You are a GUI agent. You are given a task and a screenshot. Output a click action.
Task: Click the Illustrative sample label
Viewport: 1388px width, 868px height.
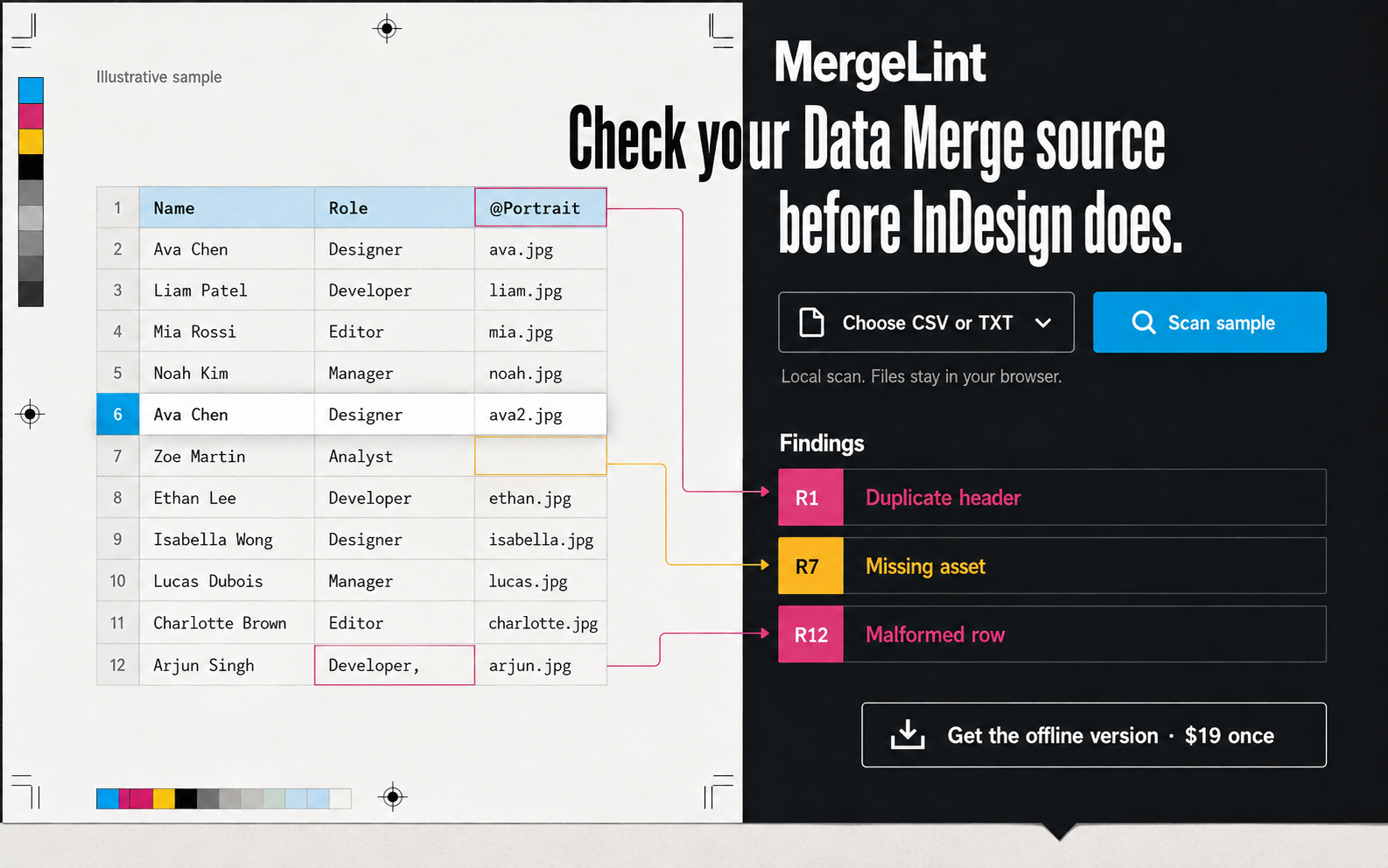[159, 77]
